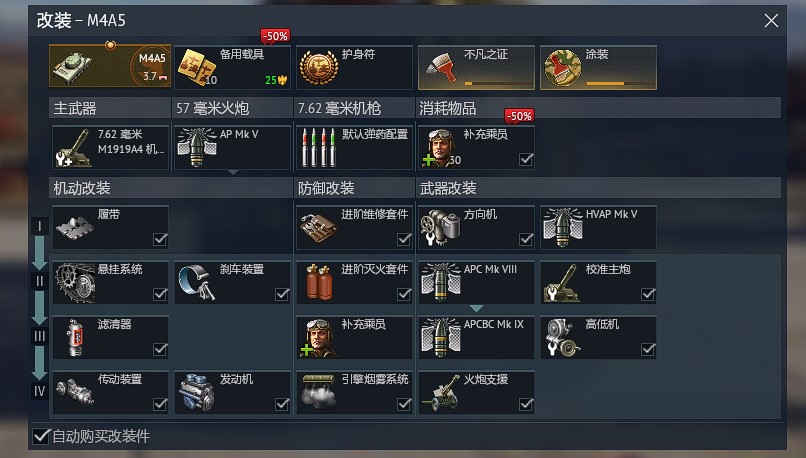Image resolution: width=806 pixels, height=458 pixels.
Task: Click the tier IV rank marker
Action: tap(40, 391)
